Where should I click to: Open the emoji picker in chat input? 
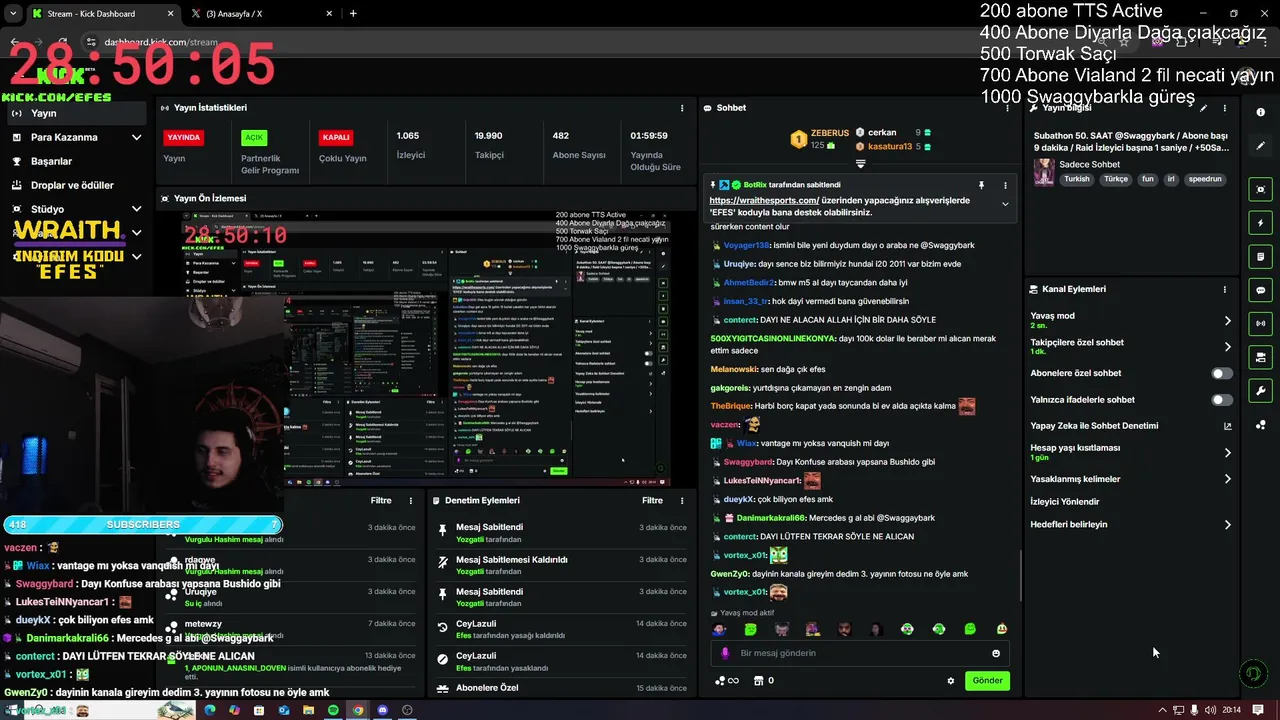[996, 653]
